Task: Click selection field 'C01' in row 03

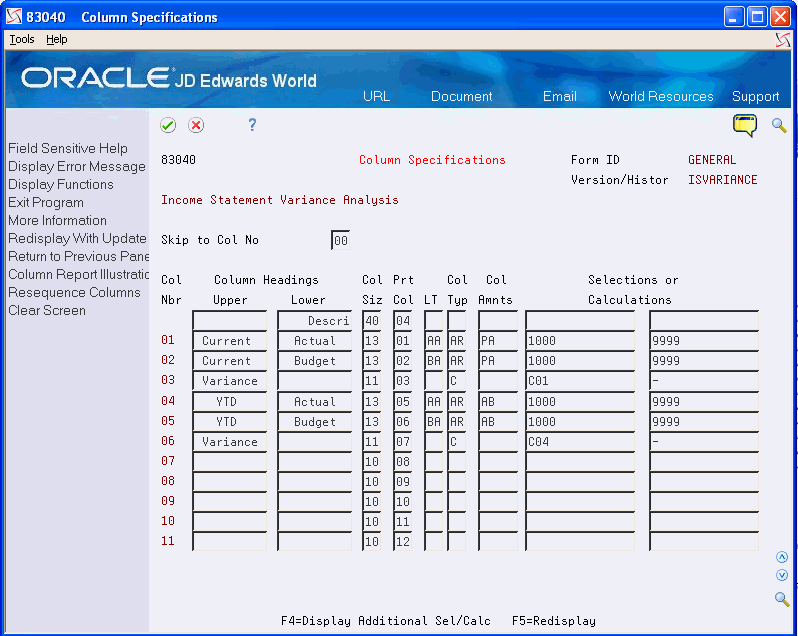Action: point(580,381)
